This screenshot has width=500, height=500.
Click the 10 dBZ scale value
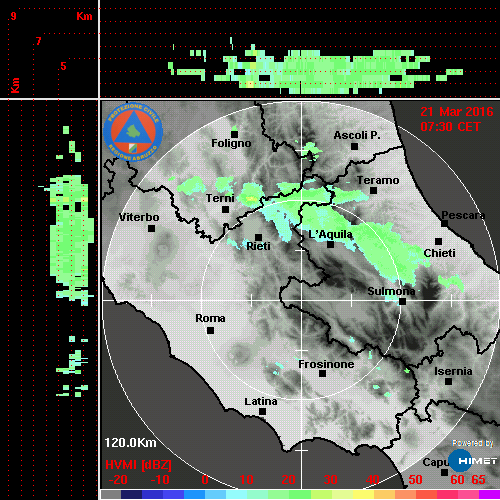(x=247, y=480)
